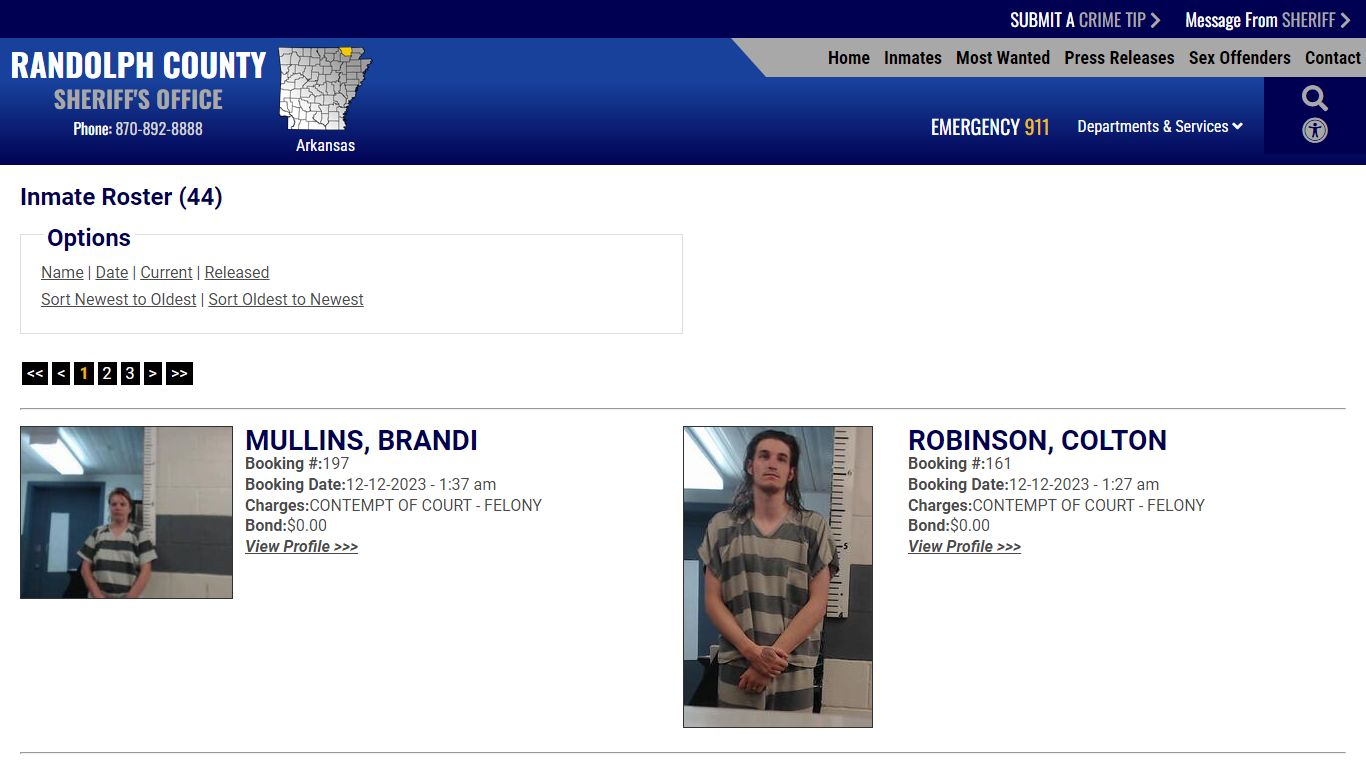Image resolution: width=1366 pixels, height=768 pixels.
Task: Open the Inmates menu item
Action: point(913,58)
